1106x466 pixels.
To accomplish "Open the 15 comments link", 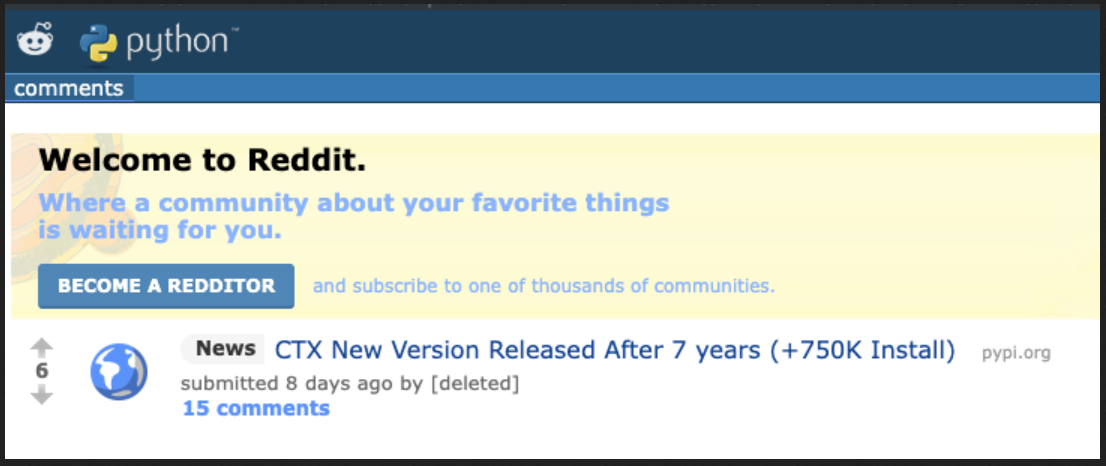I will [x=256, y=408].
